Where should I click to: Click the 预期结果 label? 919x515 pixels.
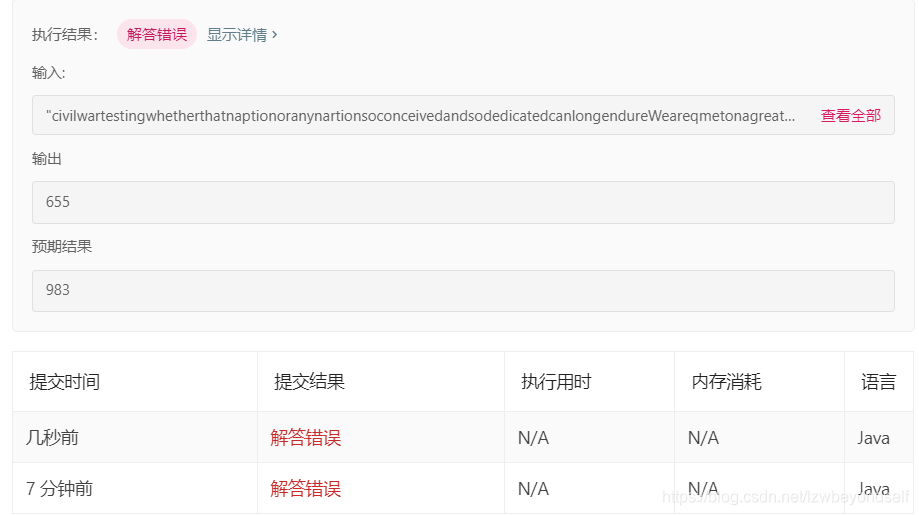pos(62,247)
